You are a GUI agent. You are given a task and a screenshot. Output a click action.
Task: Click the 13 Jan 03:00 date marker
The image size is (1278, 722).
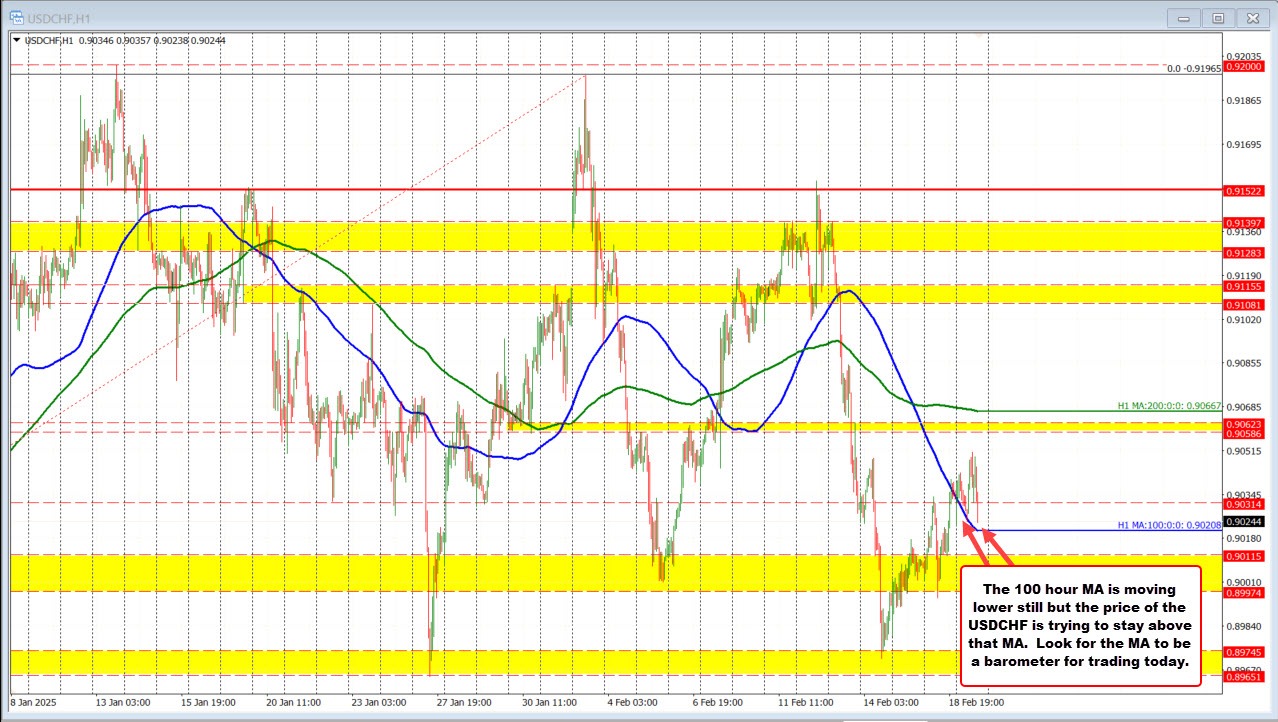click(x=123, y=702)
